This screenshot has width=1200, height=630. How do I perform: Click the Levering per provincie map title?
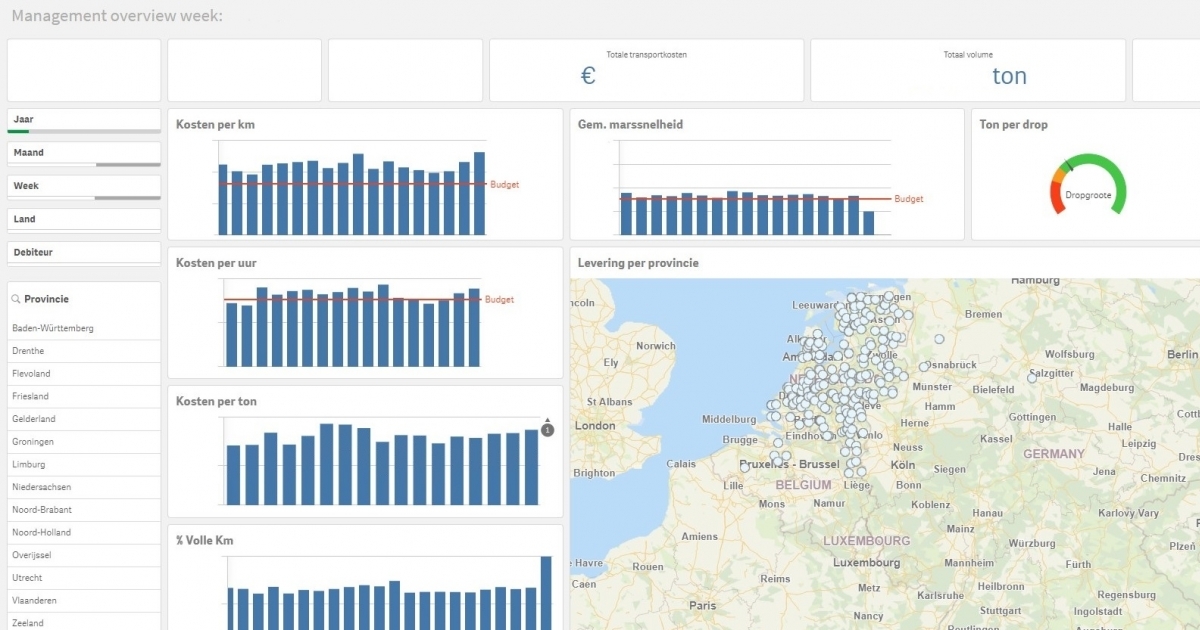coord(638,263)
